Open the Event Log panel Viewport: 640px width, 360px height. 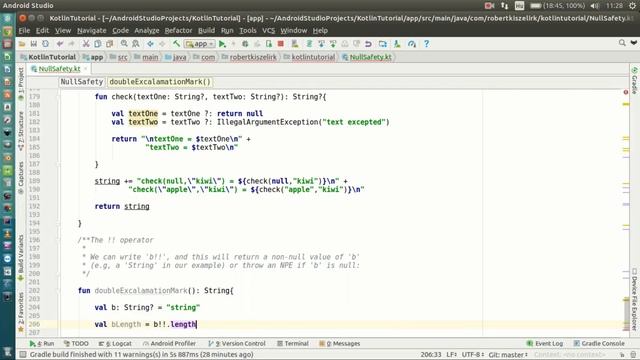(545, 344)
